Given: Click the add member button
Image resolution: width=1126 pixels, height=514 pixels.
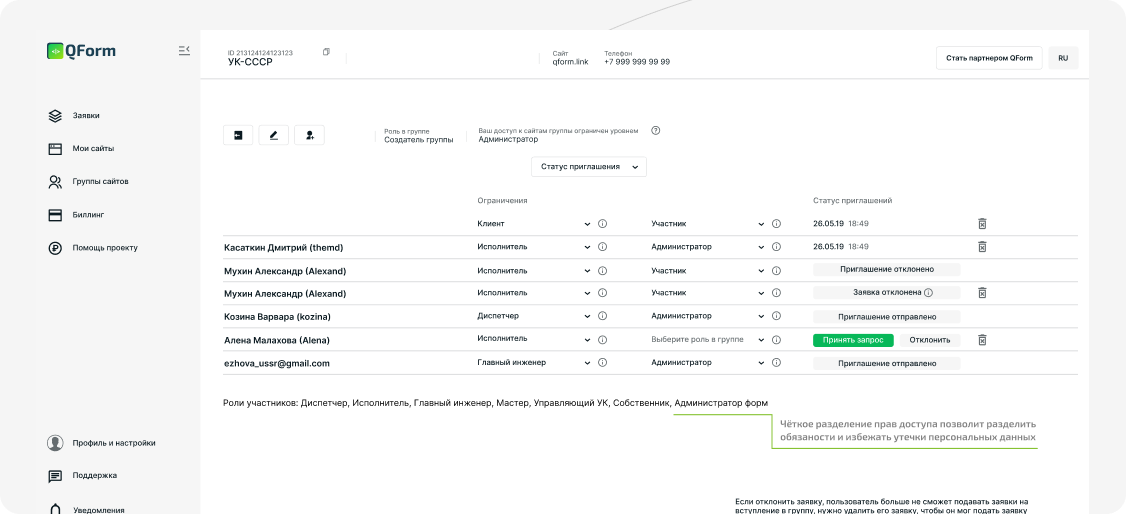Looking at the screenshot, I should (310, 135).
